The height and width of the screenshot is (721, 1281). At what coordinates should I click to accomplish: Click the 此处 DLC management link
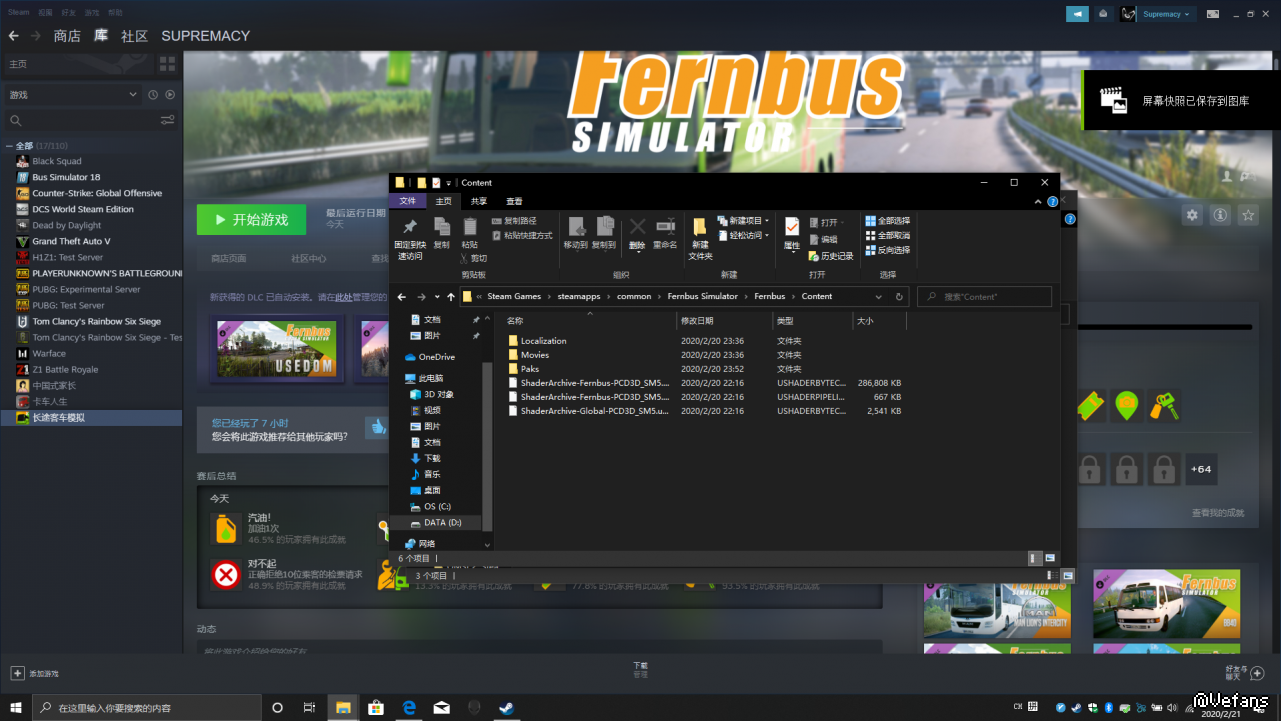343,297
